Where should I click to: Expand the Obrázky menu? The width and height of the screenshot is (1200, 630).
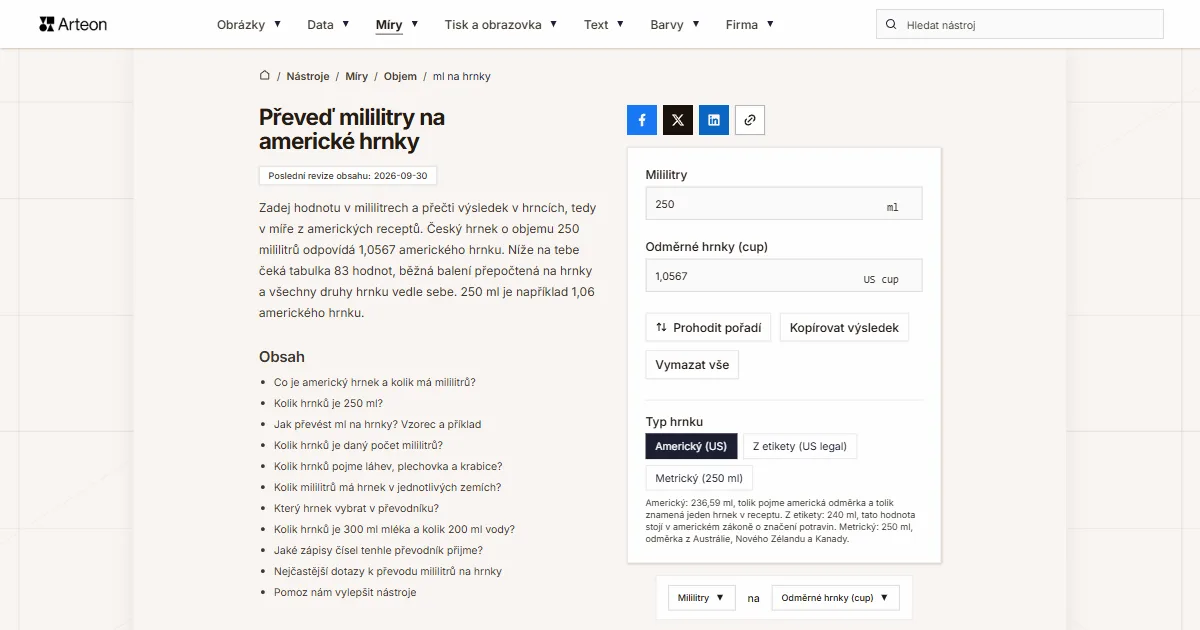(249, 24)
